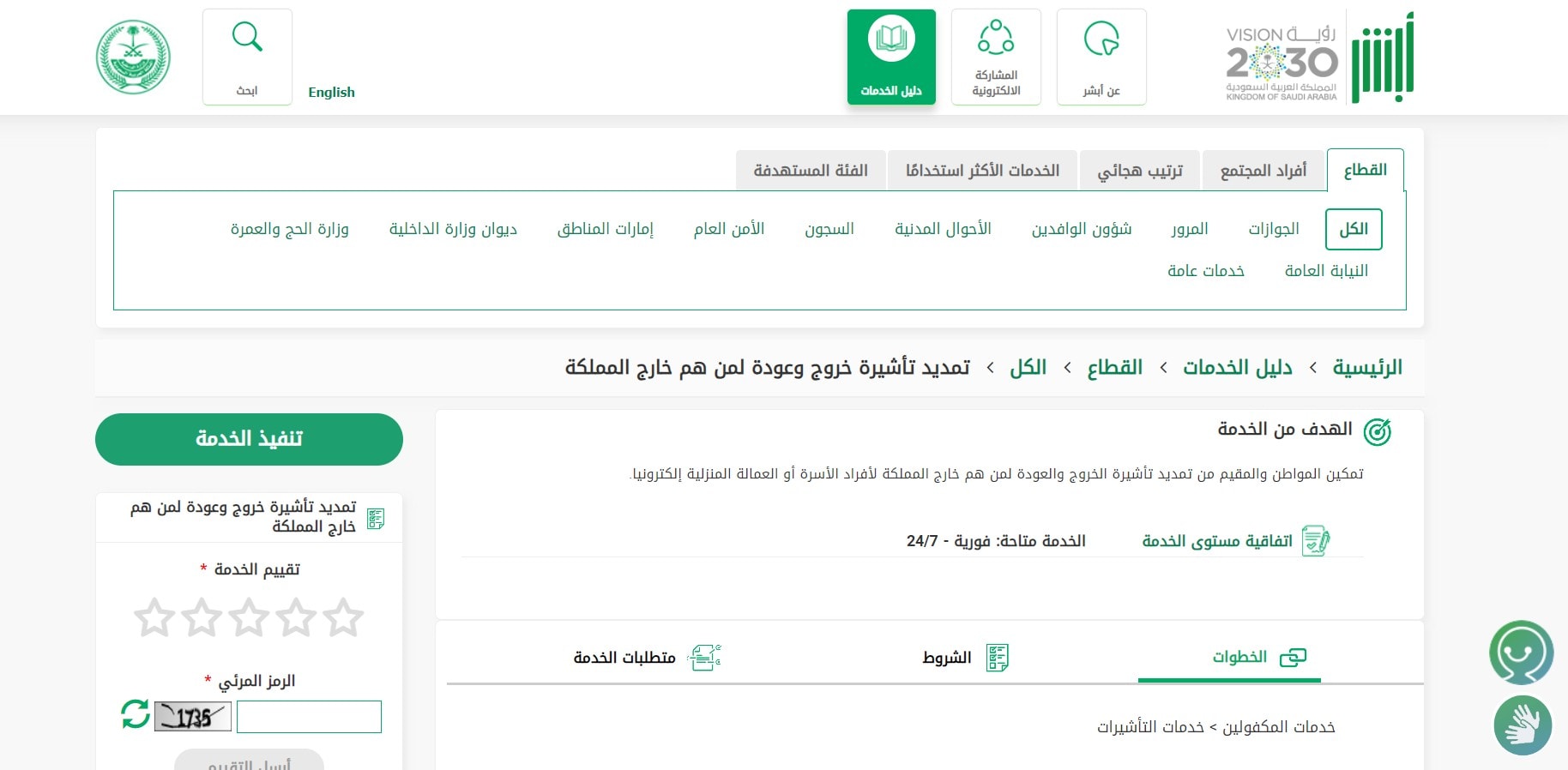Rate service with rightmost star
This screenshot has width=1568, height=770.
(343, 617)
